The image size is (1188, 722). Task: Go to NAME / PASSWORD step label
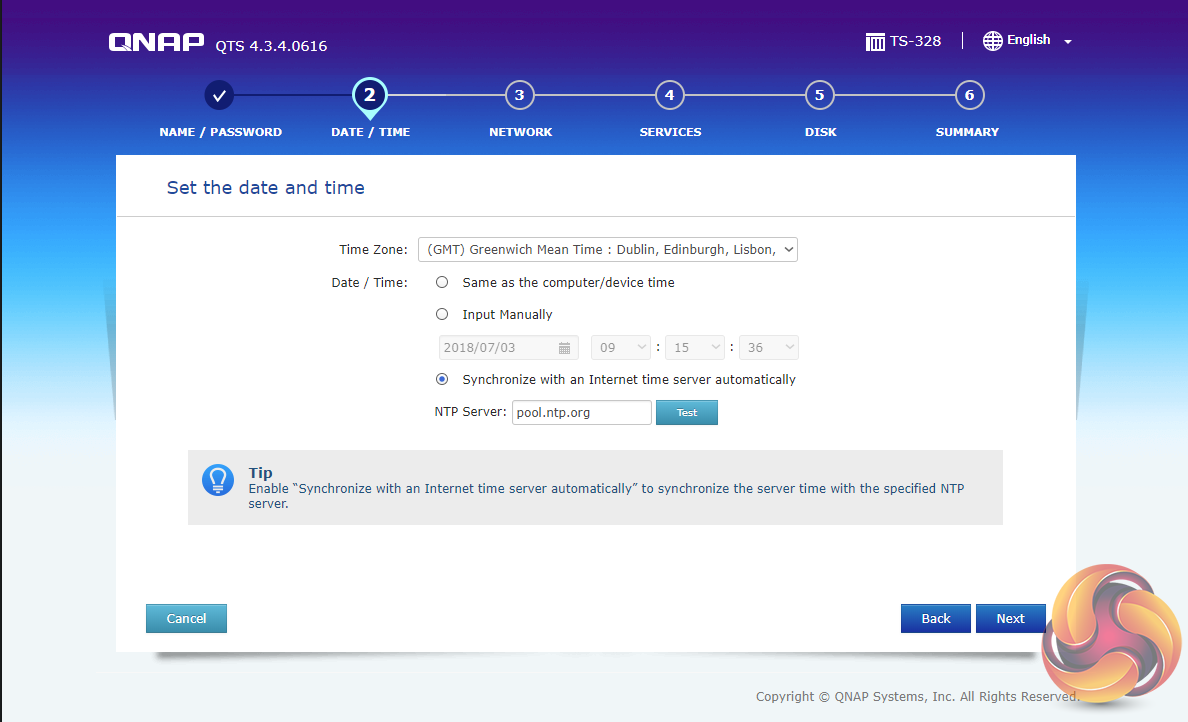click(x=220, y=132)
